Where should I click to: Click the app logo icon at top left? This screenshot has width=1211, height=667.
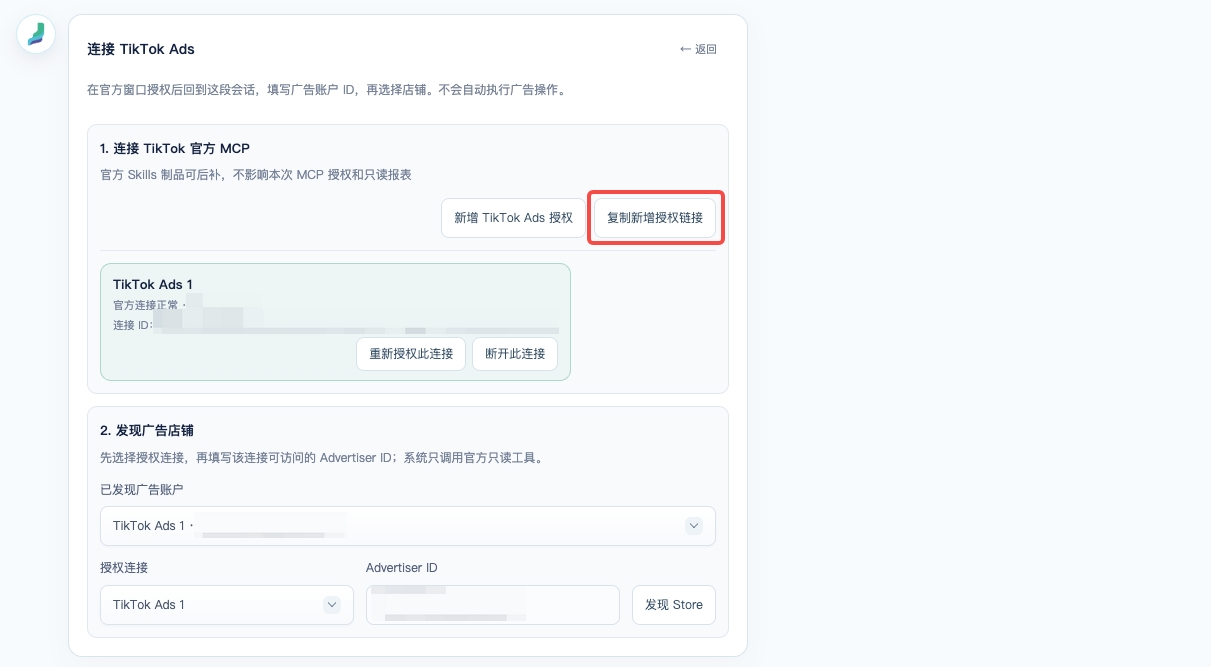36,34
